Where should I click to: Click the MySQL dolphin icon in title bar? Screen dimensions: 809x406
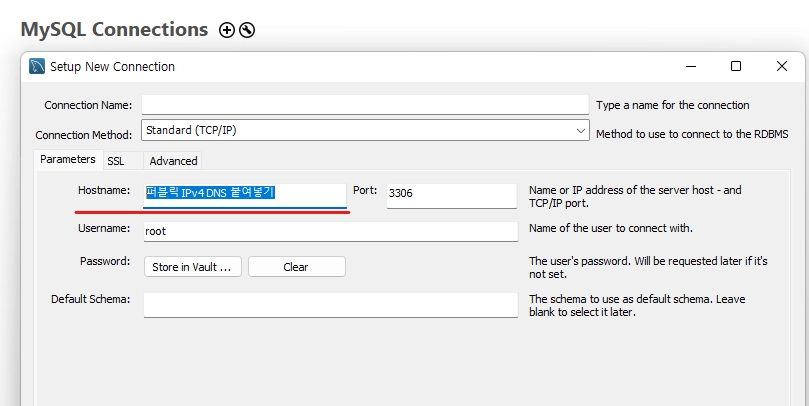coord(37,67)
